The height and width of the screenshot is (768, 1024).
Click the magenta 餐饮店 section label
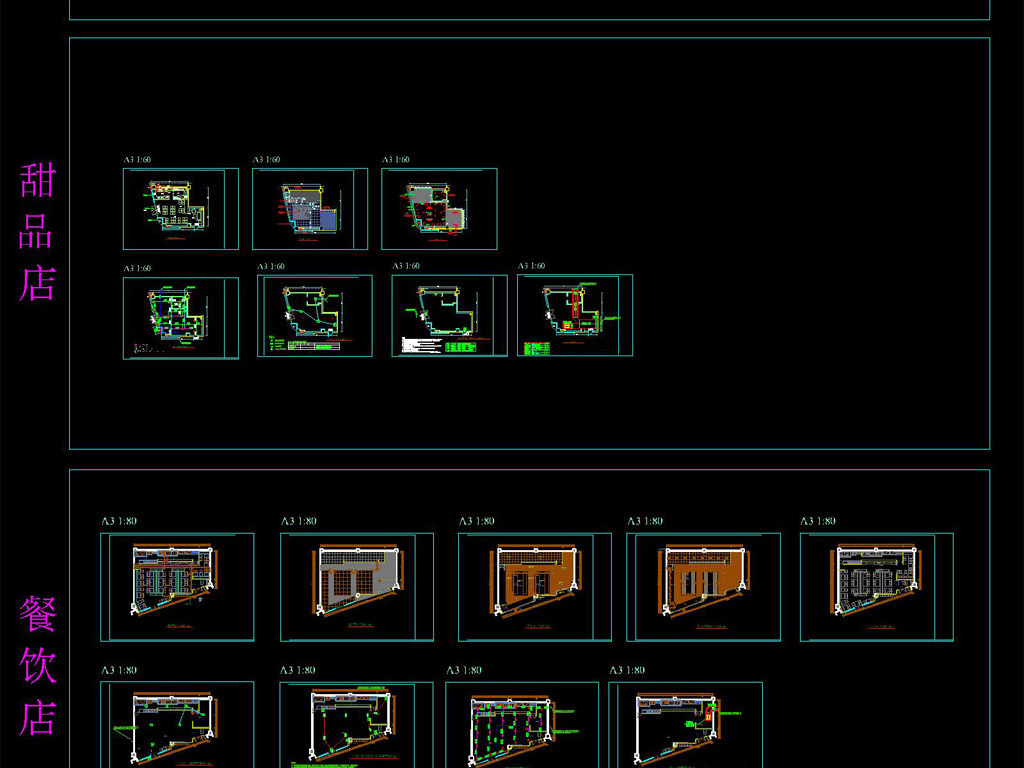pos(38,667)
